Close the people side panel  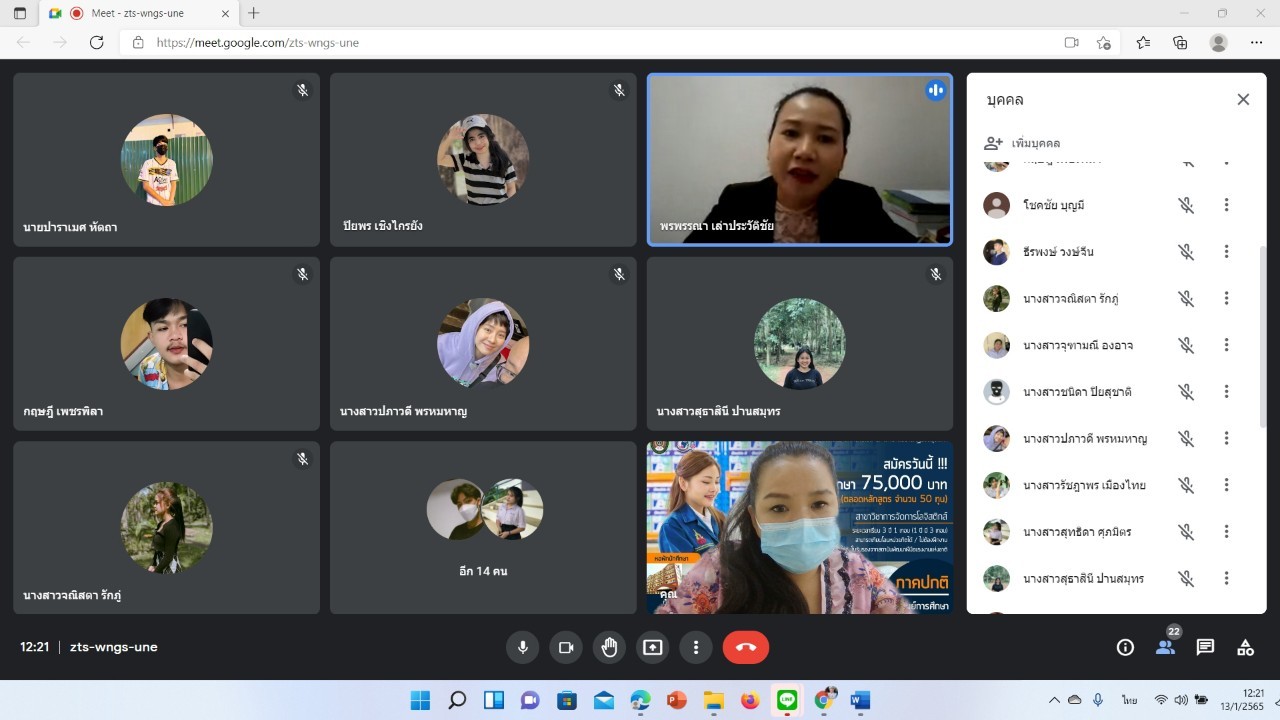[1243, 99]
